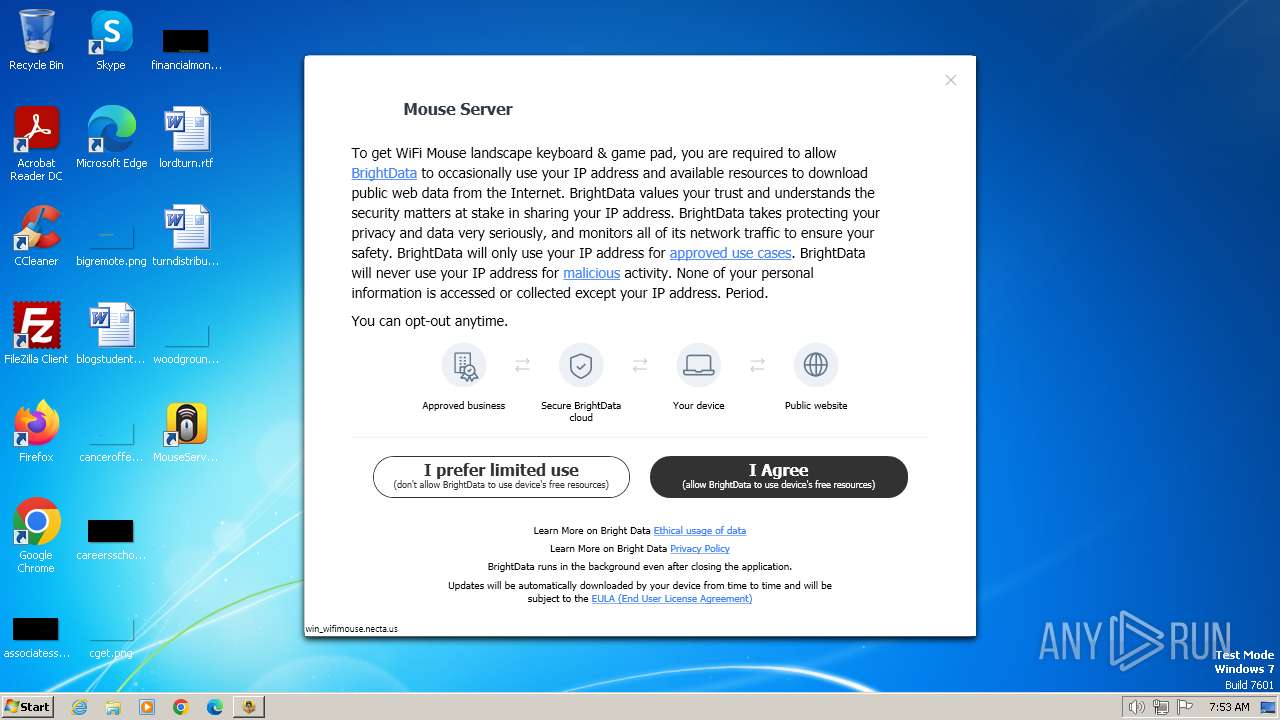The height and width of the screenshot is (720, 1280).
Task: Open media player from the taskbar
Action: (147, 707)
